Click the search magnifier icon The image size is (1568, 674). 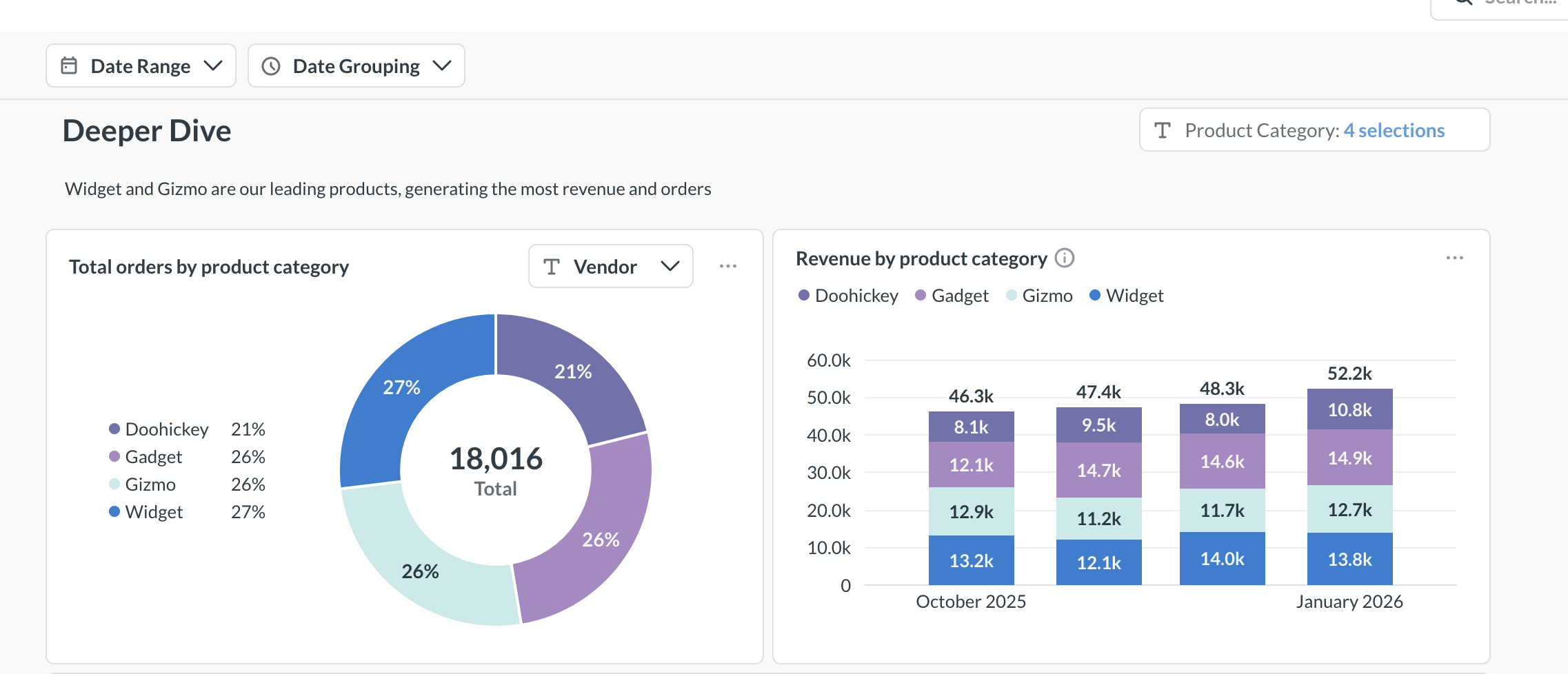1463,3
